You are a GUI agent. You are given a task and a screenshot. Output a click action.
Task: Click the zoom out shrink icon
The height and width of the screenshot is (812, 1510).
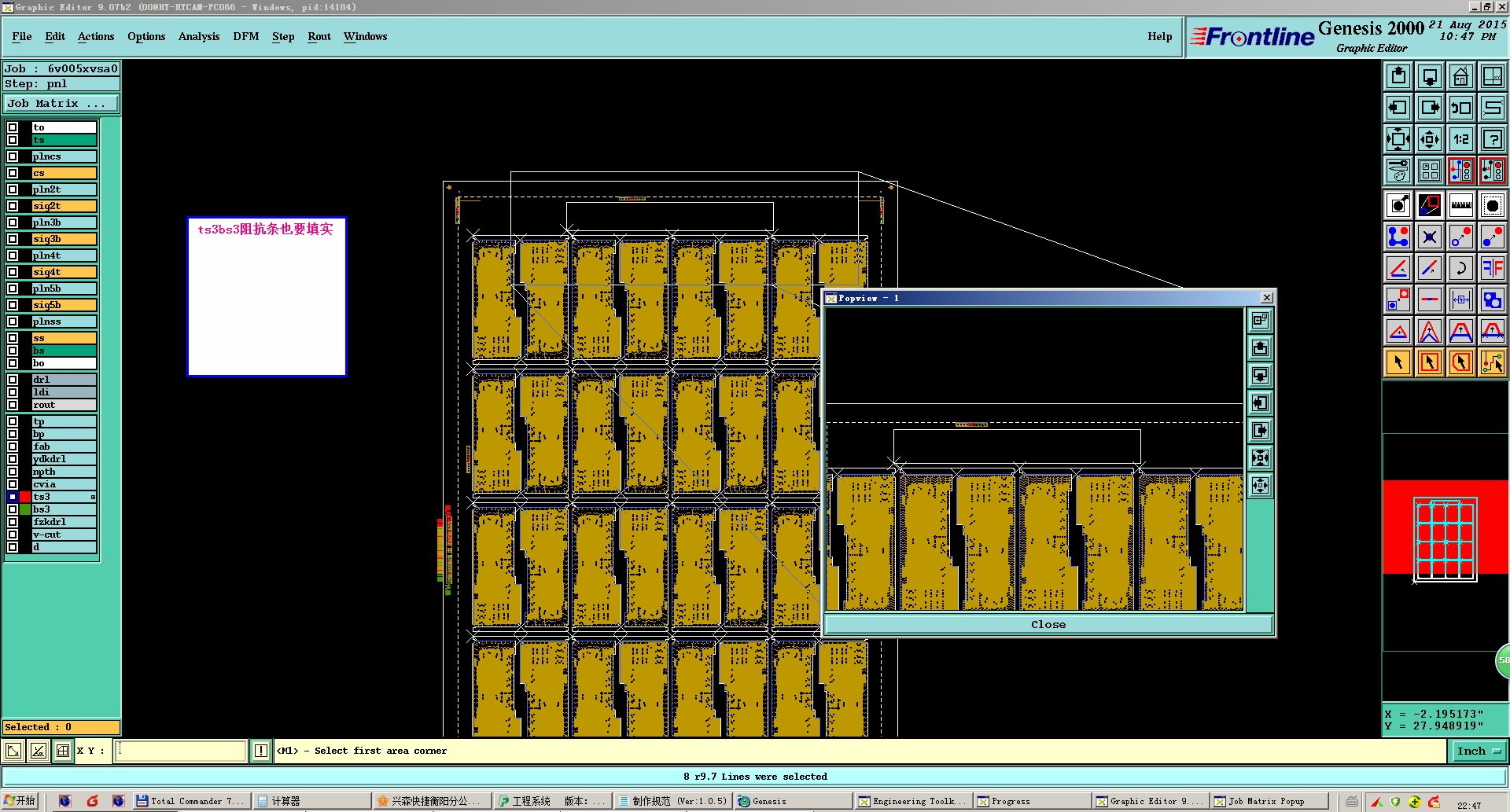pos(1430,139)
